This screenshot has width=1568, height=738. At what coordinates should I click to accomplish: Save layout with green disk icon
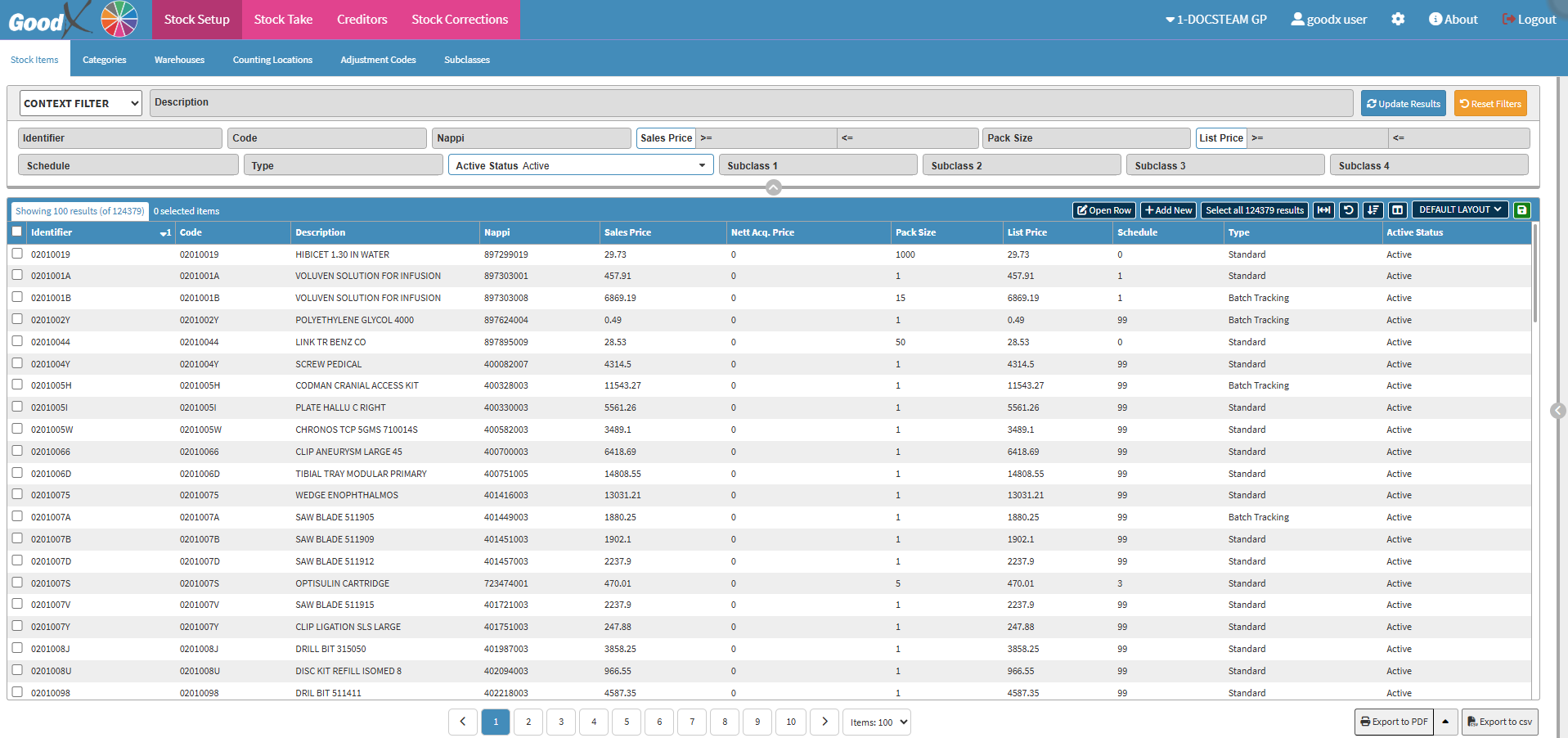coord(1521,210)
